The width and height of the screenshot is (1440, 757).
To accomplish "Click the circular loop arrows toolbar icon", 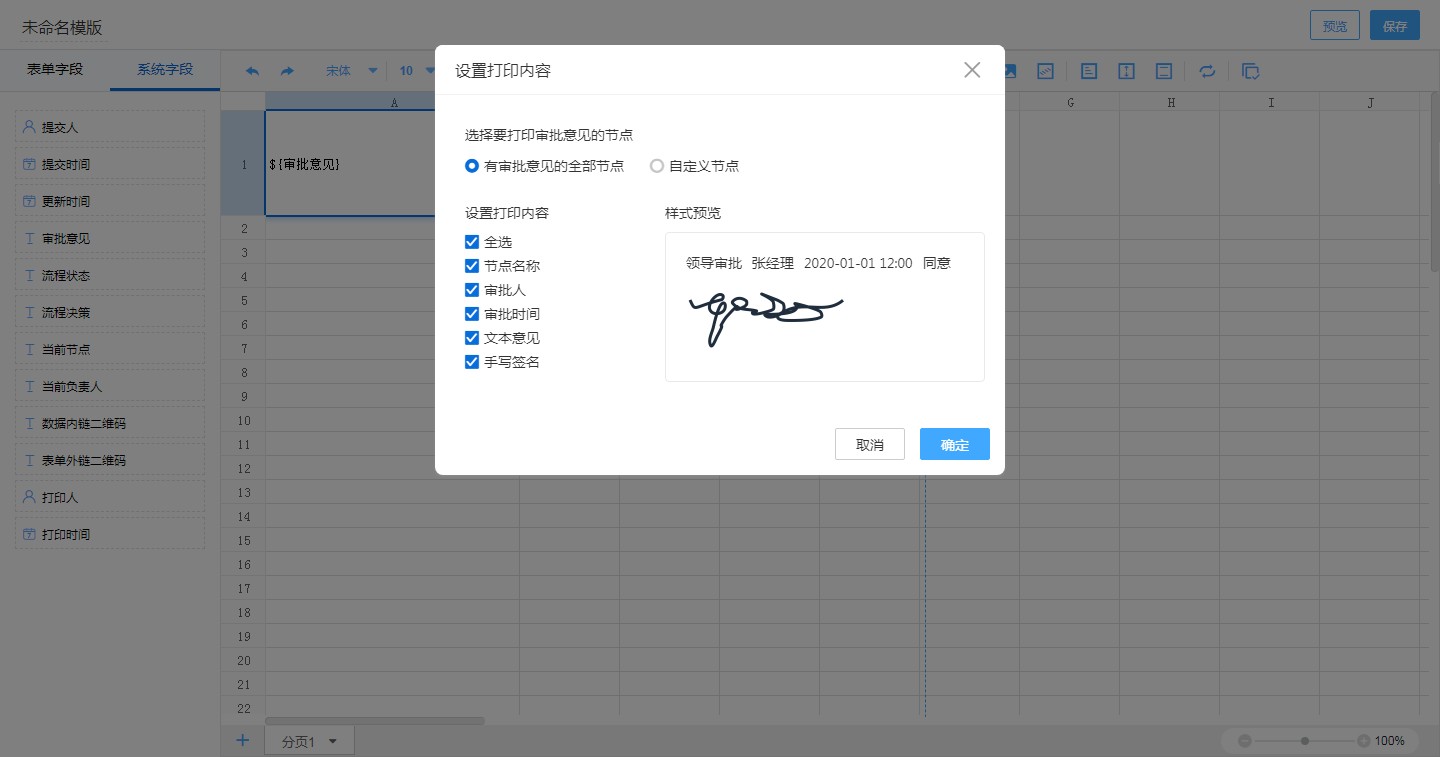I will point(1207,71).
